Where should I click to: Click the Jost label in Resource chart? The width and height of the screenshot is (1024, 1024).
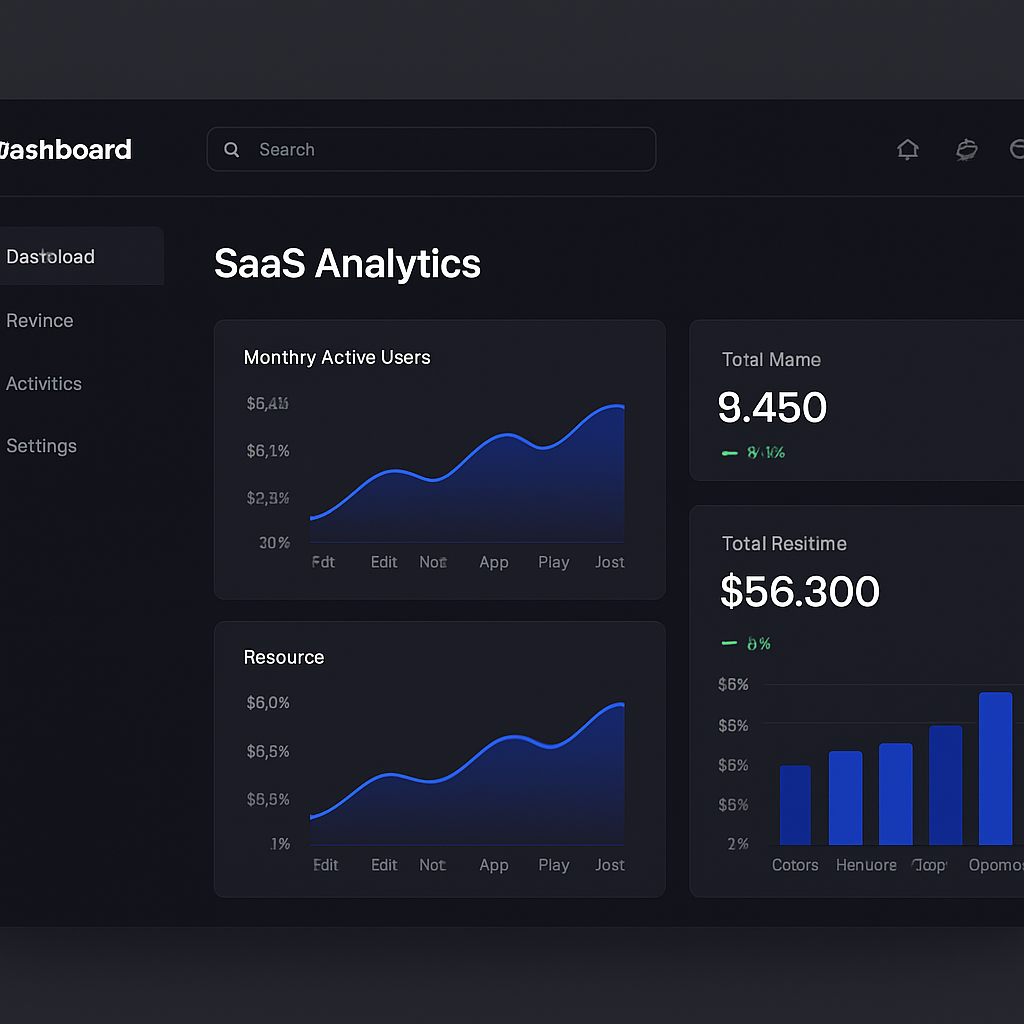pyautogui.click(x=610, y=865)
